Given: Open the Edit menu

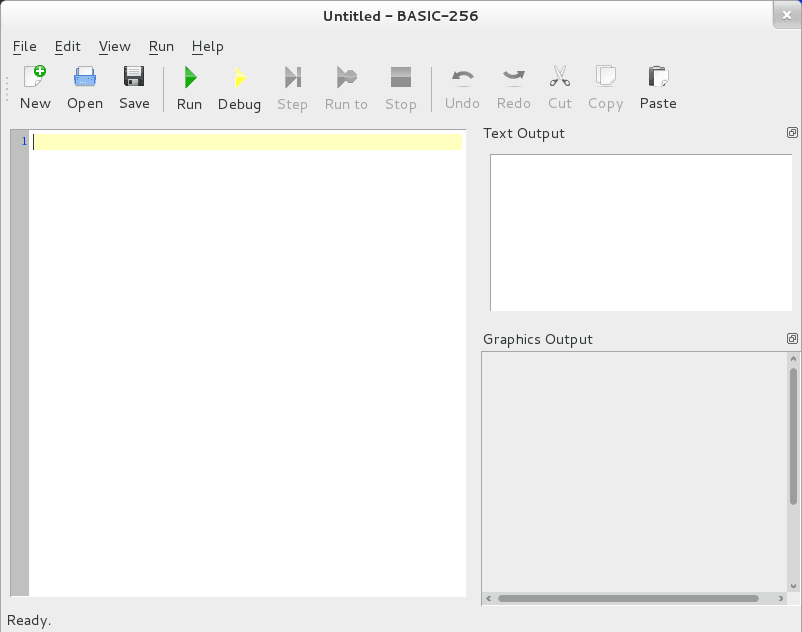Looking at the screenshot, I should (x=68, y=47).
